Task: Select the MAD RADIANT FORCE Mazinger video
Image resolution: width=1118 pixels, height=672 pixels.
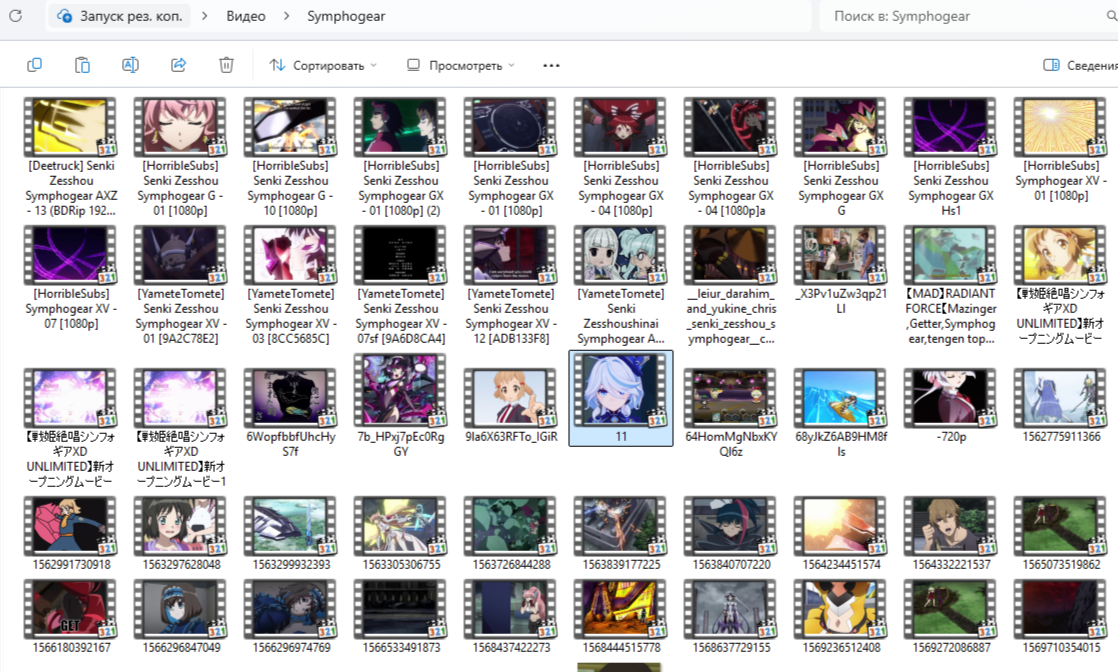Action: [950, 285]
